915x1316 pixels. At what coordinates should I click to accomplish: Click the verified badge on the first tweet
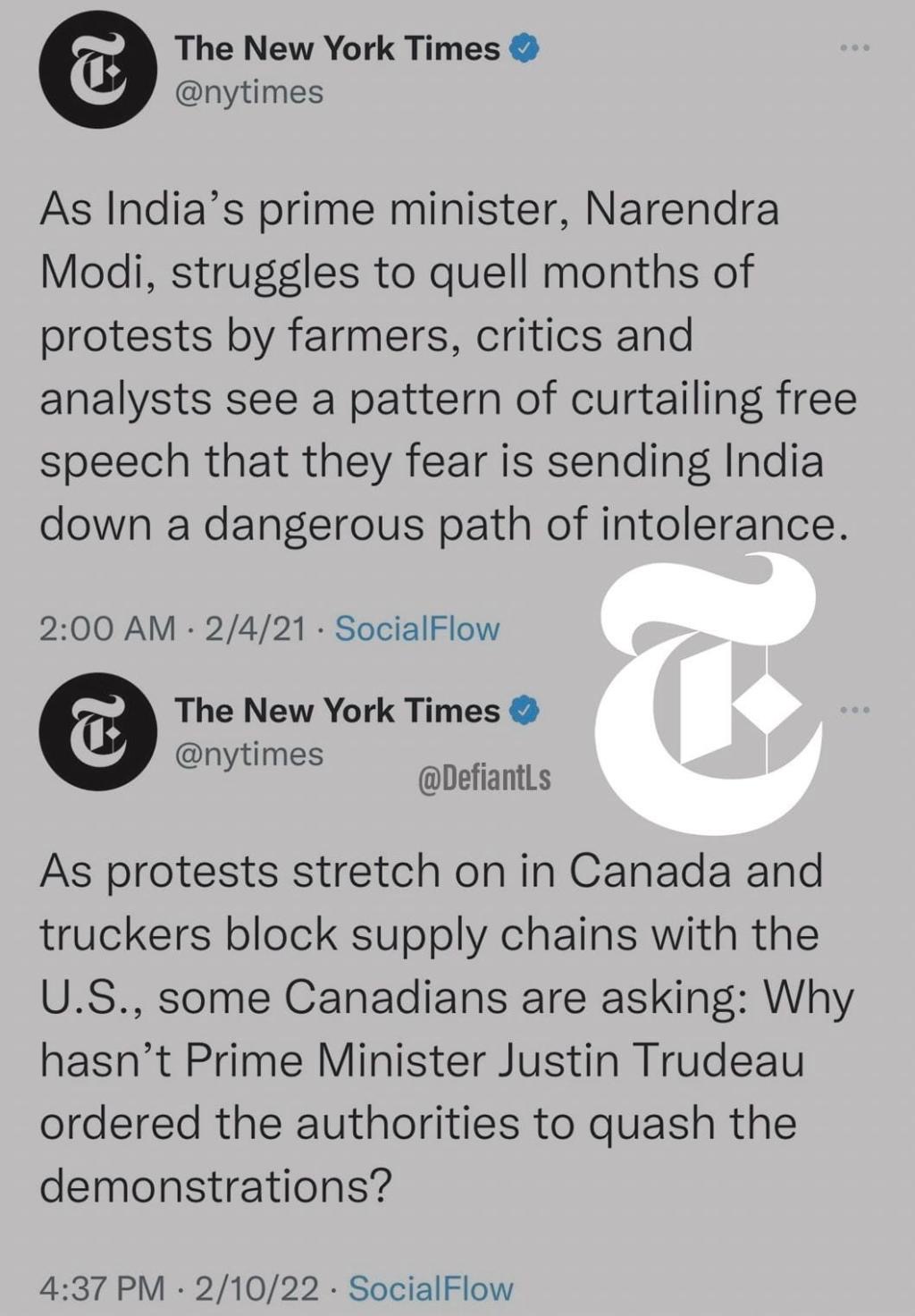[x=525, y=49]
